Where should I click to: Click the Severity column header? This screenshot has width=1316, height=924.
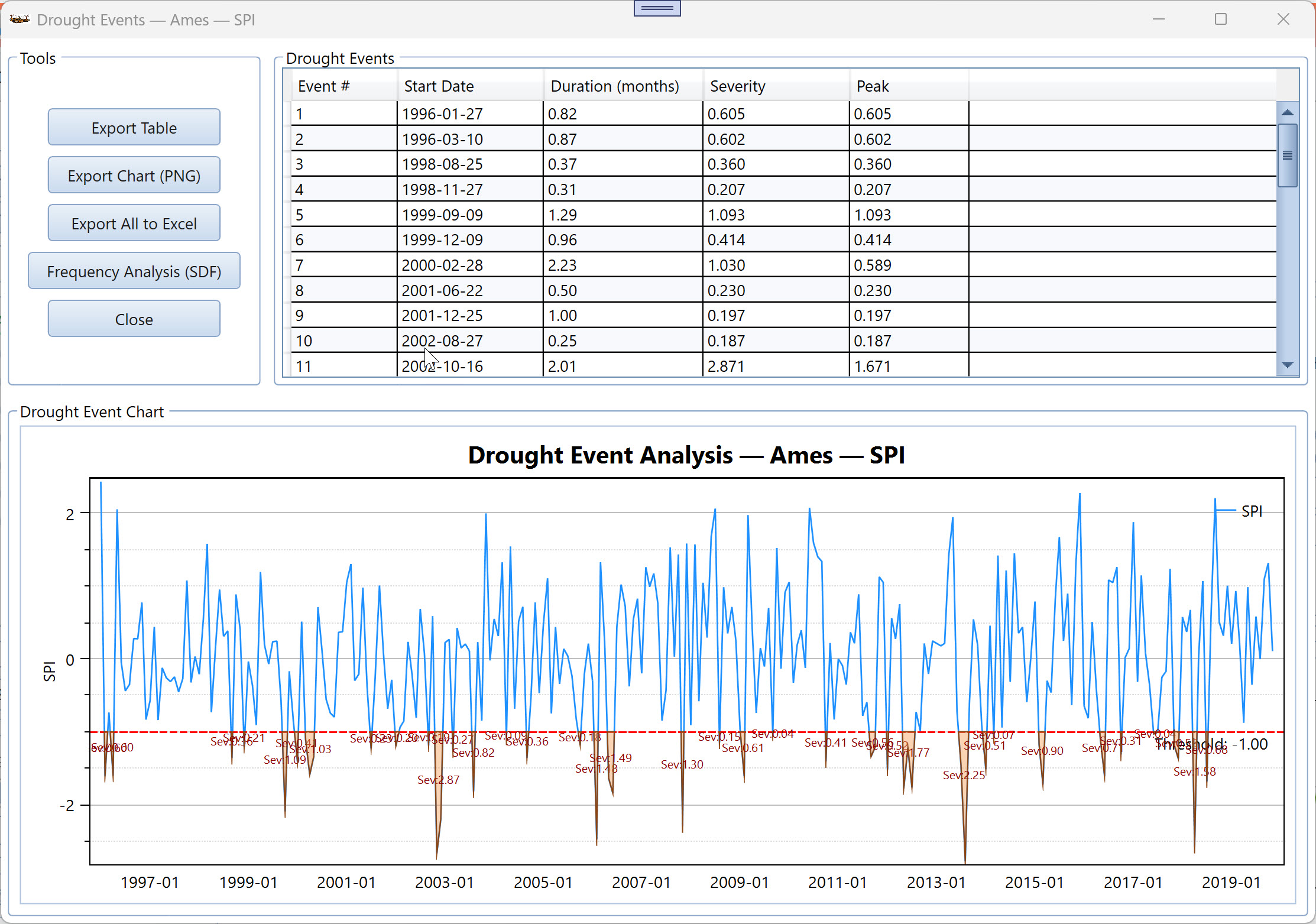(776, 86)
